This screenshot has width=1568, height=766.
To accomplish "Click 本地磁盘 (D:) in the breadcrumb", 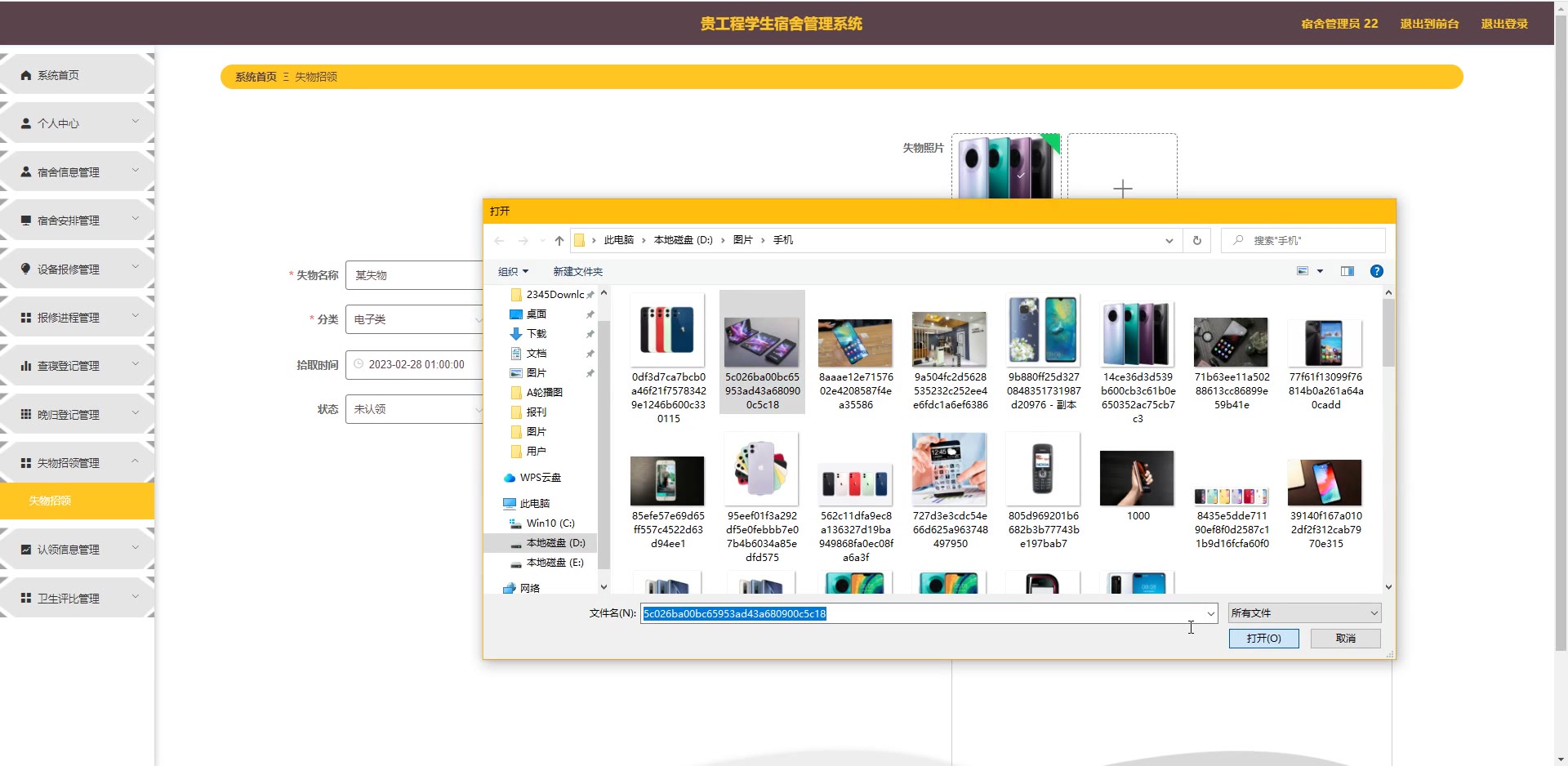I will (683, 240).
